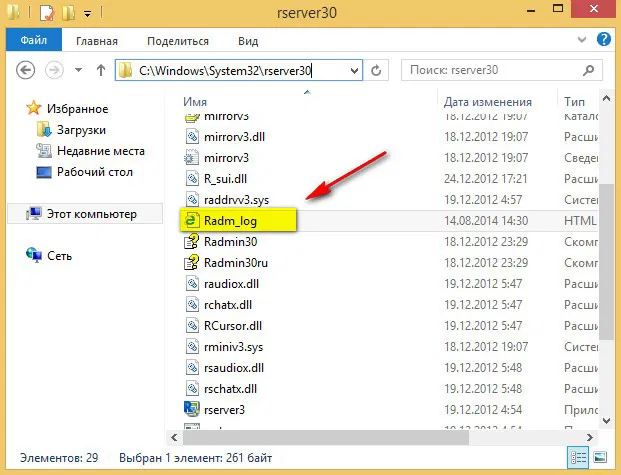621x475 pixels.
Task: Click file name 'Radm_log'
Action: pos(230,221)
